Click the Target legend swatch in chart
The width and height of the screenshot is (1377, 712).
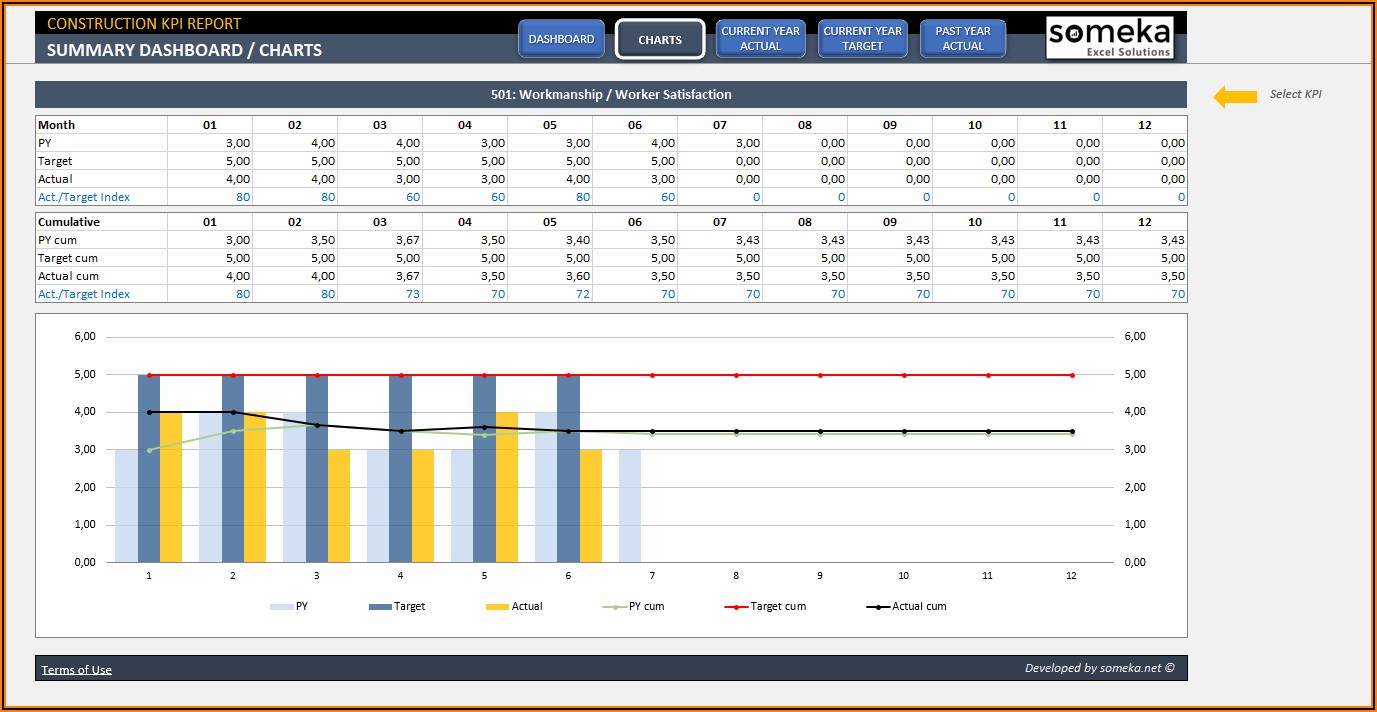[x=380, y=607]
